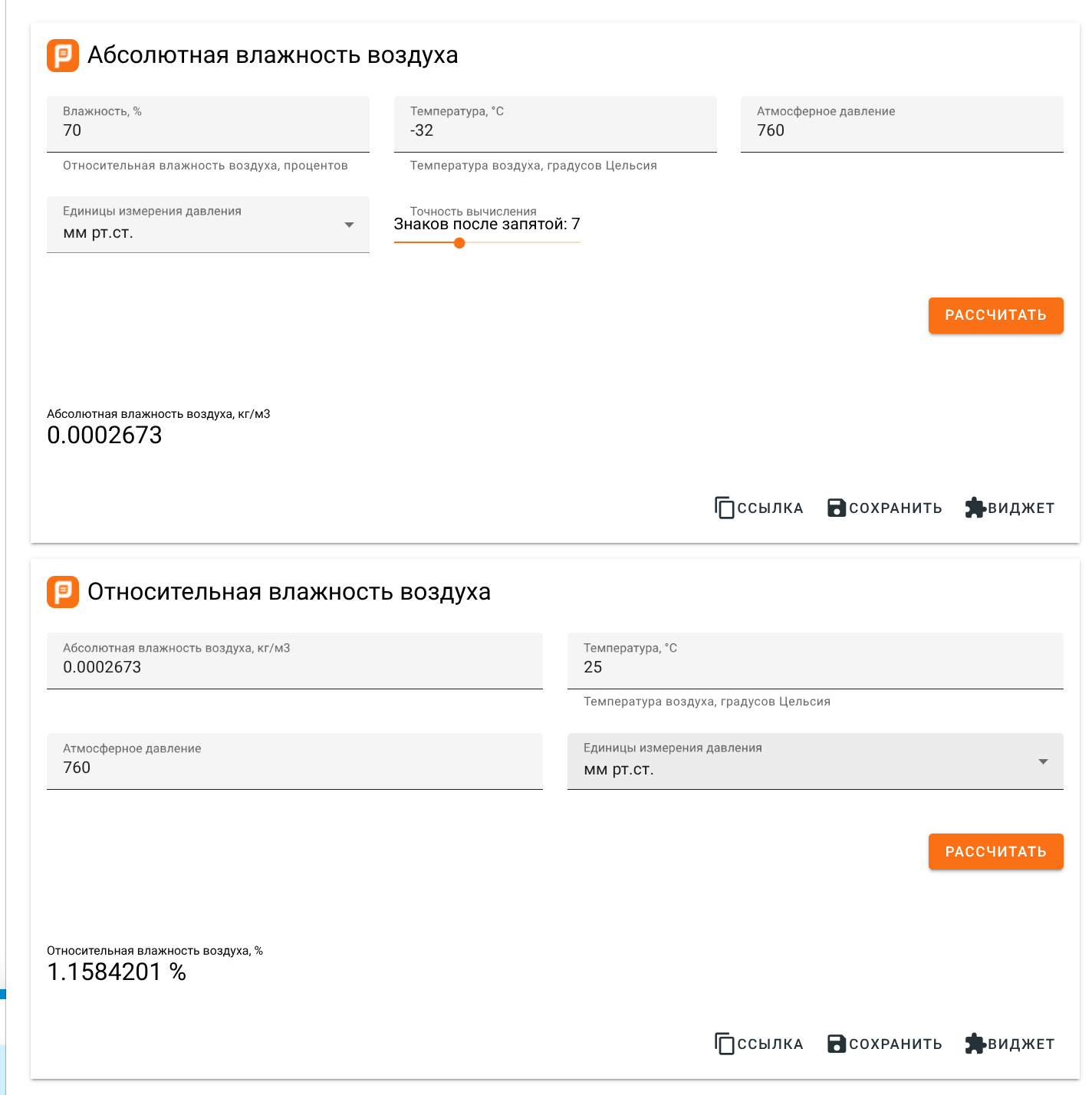
Task: Click the floppy disk save icon in the relative humidity card
Action: [837, 1044]
